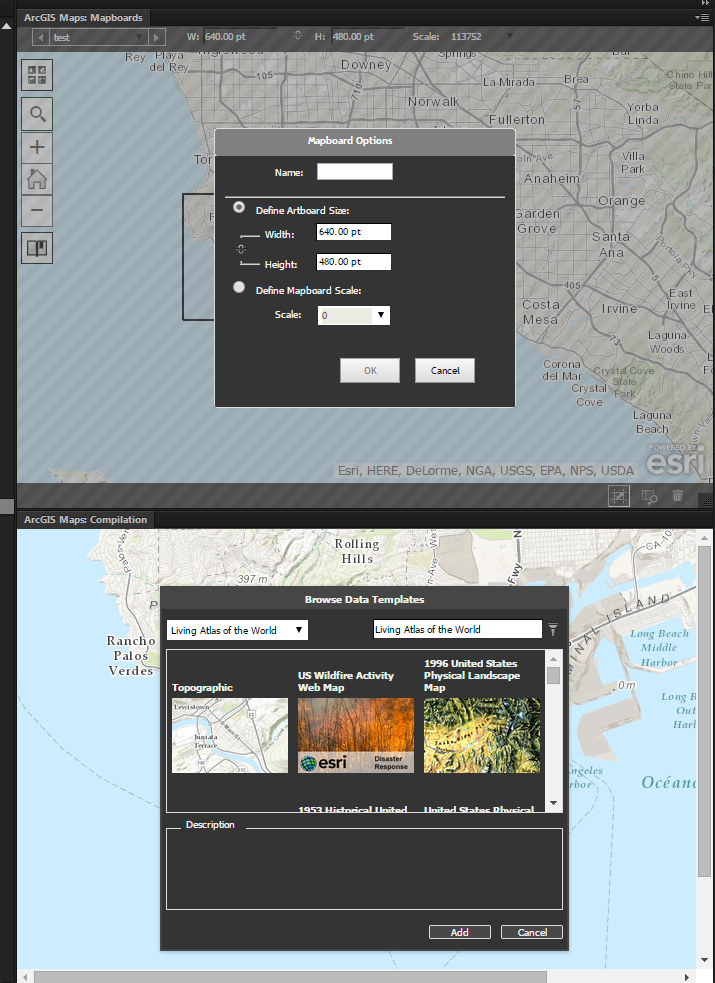Image resolution: width=715 pixels, height=983 pixels.
Task: Zoom in with the plus button
Action: [37, 147]
